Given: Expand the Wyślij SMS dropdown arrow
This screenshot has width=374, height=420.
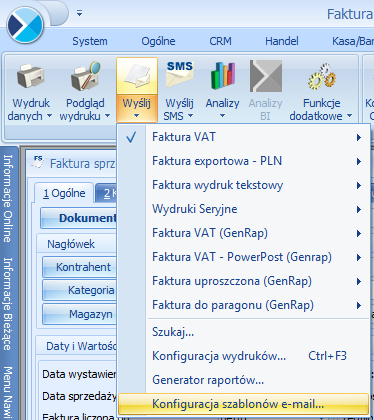Looking at the screenshot, I should coord(190,116).
